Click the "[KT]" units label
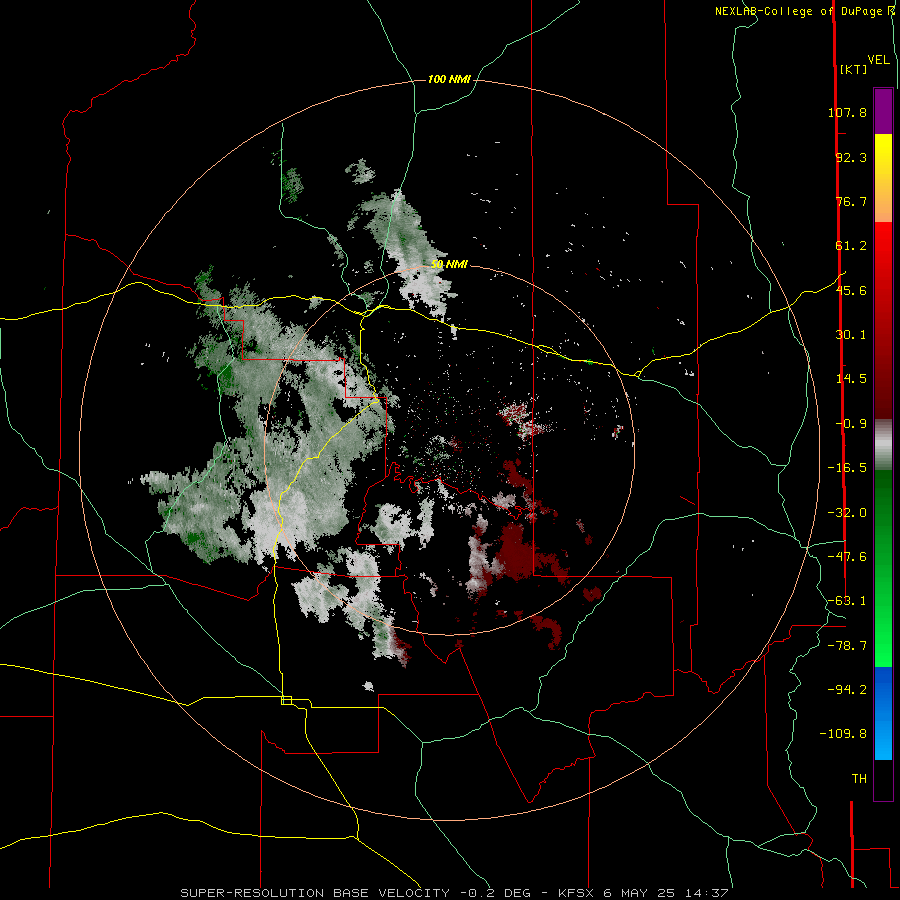The width and height of the screenshot is (900, 900). 853,69
